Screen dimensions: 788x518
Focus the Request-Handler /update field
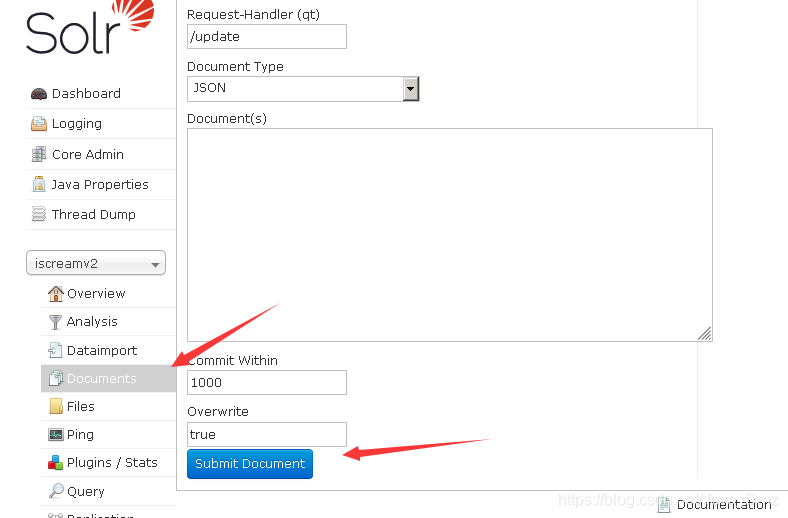pos(267,37)
